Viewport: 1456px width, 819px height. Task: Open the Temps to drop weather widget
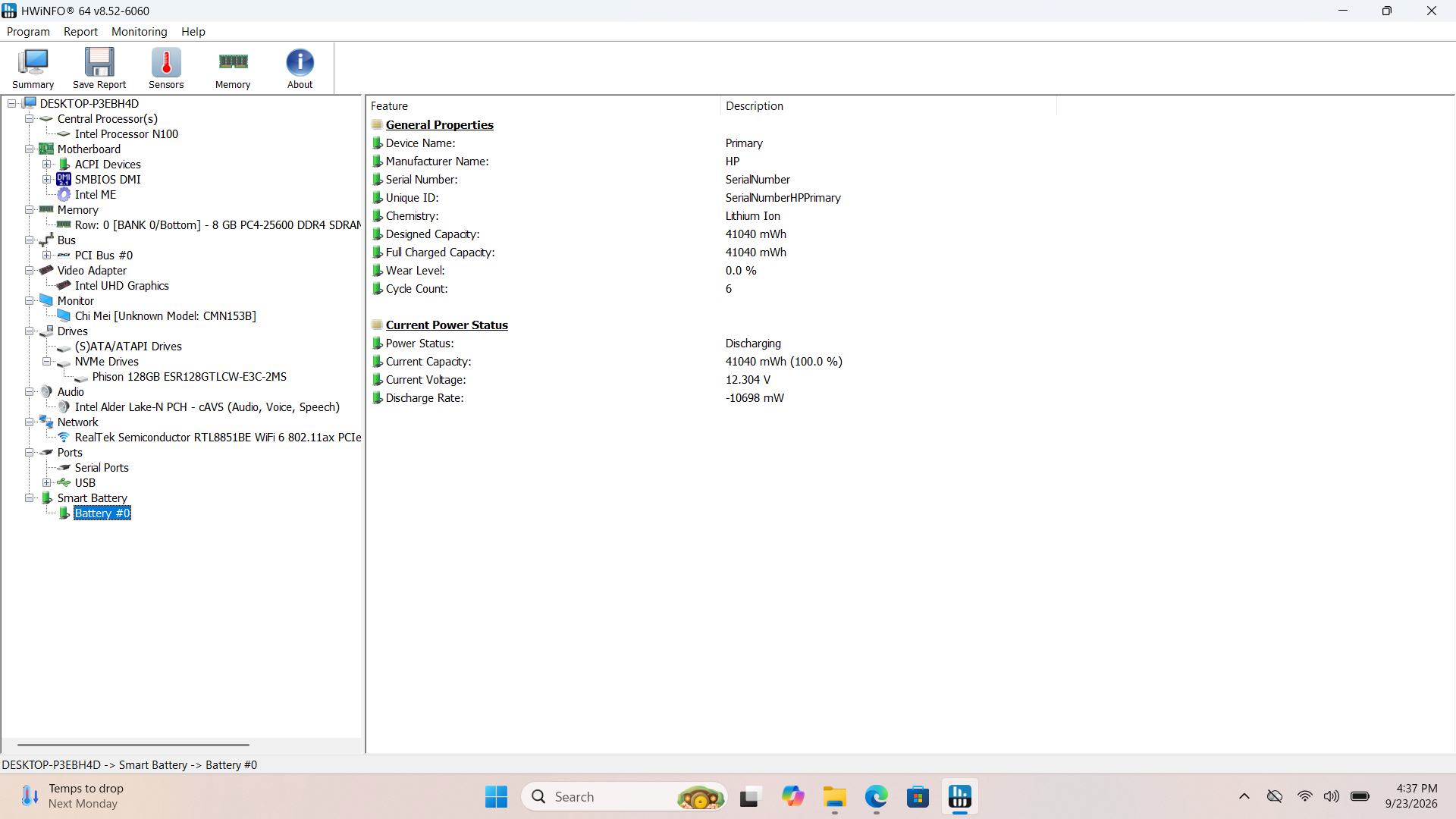73,796
